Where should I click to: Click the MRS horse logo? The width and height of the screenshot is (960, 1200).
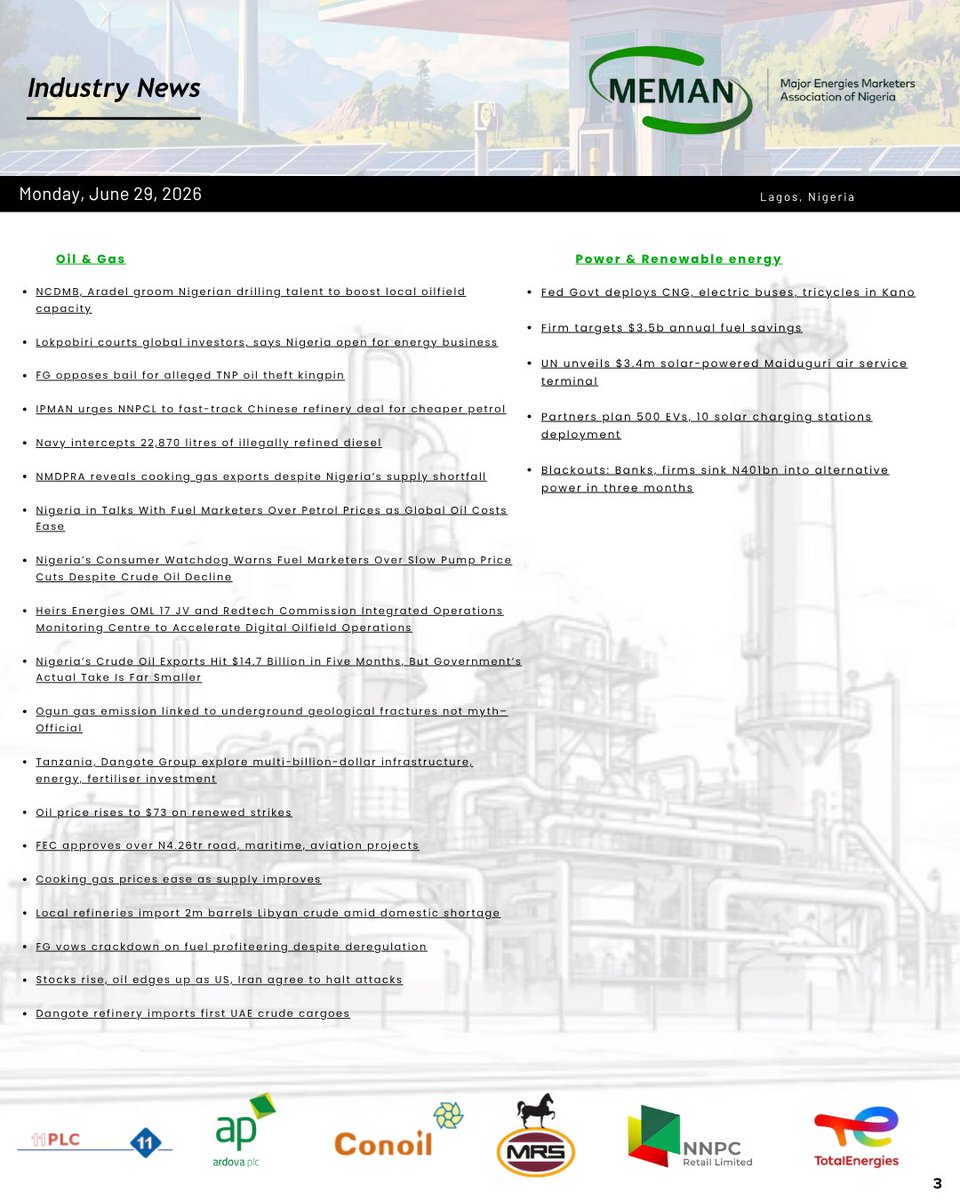[x=536, y=1134]
